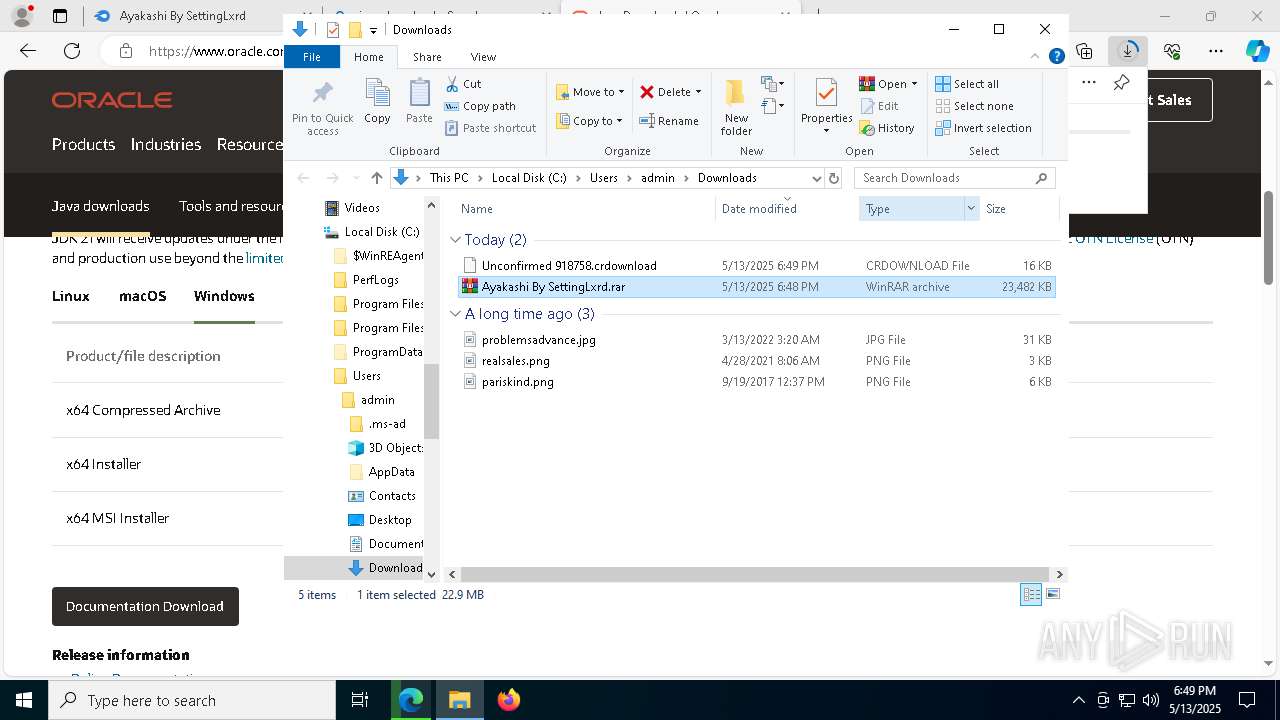Screen dimensions: 1280x720
Task: Open Windows Start menu
Action: 24,700
